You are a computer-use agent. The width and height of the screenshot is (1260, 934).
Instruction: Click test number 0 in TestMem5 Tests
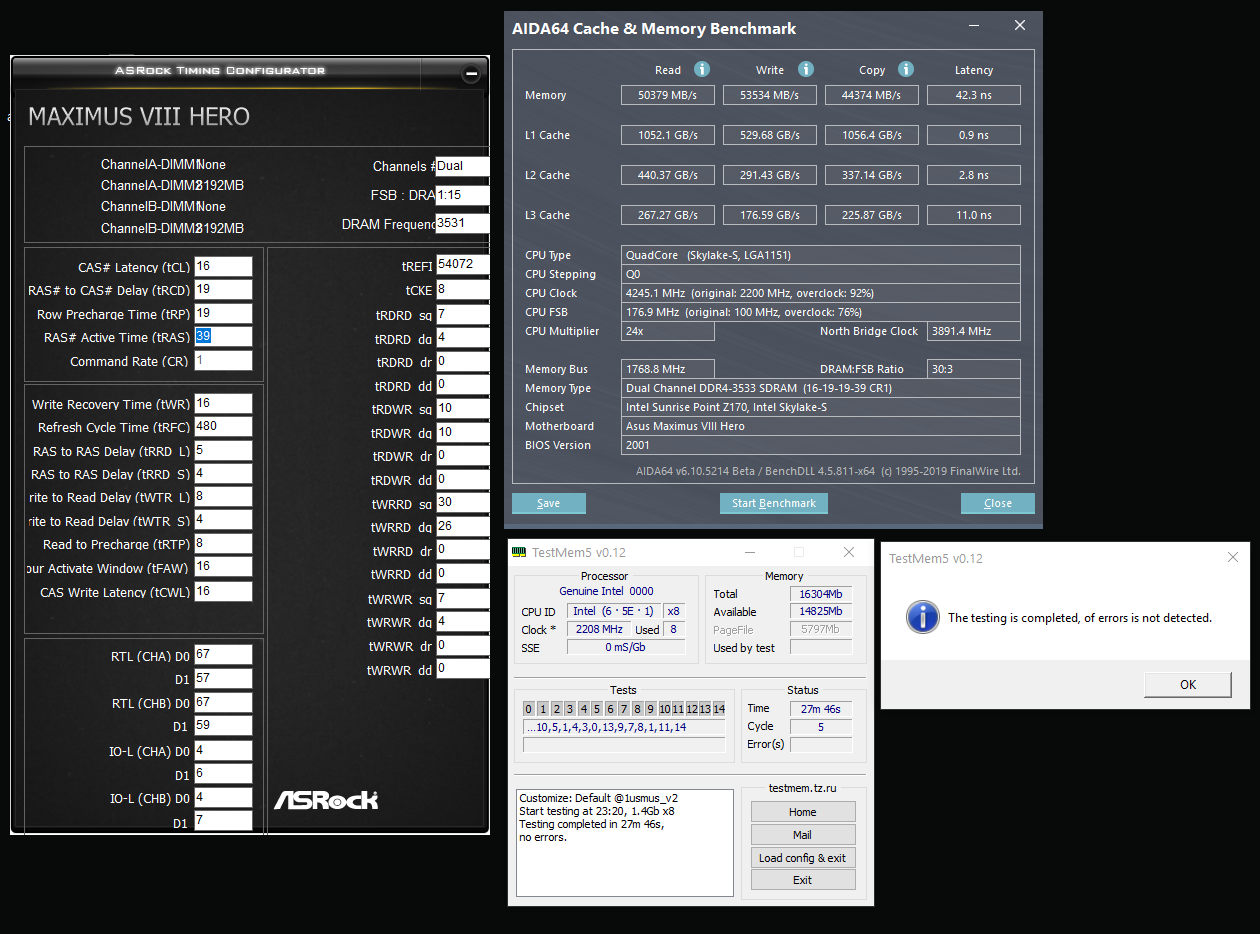coord(529,709)
